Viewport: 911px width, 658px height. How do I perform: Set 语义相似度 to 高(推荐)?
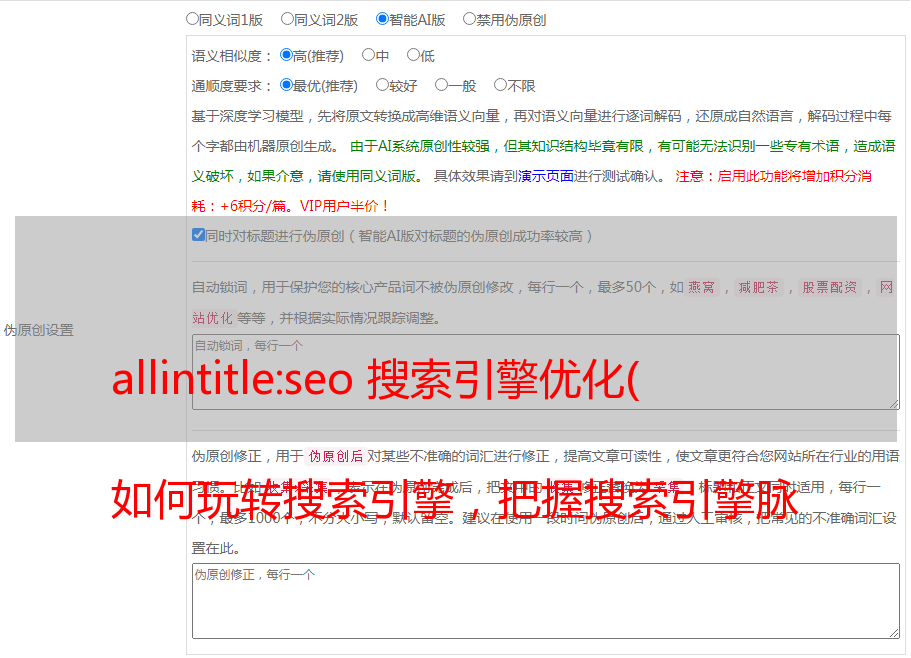tap(286, 55)
